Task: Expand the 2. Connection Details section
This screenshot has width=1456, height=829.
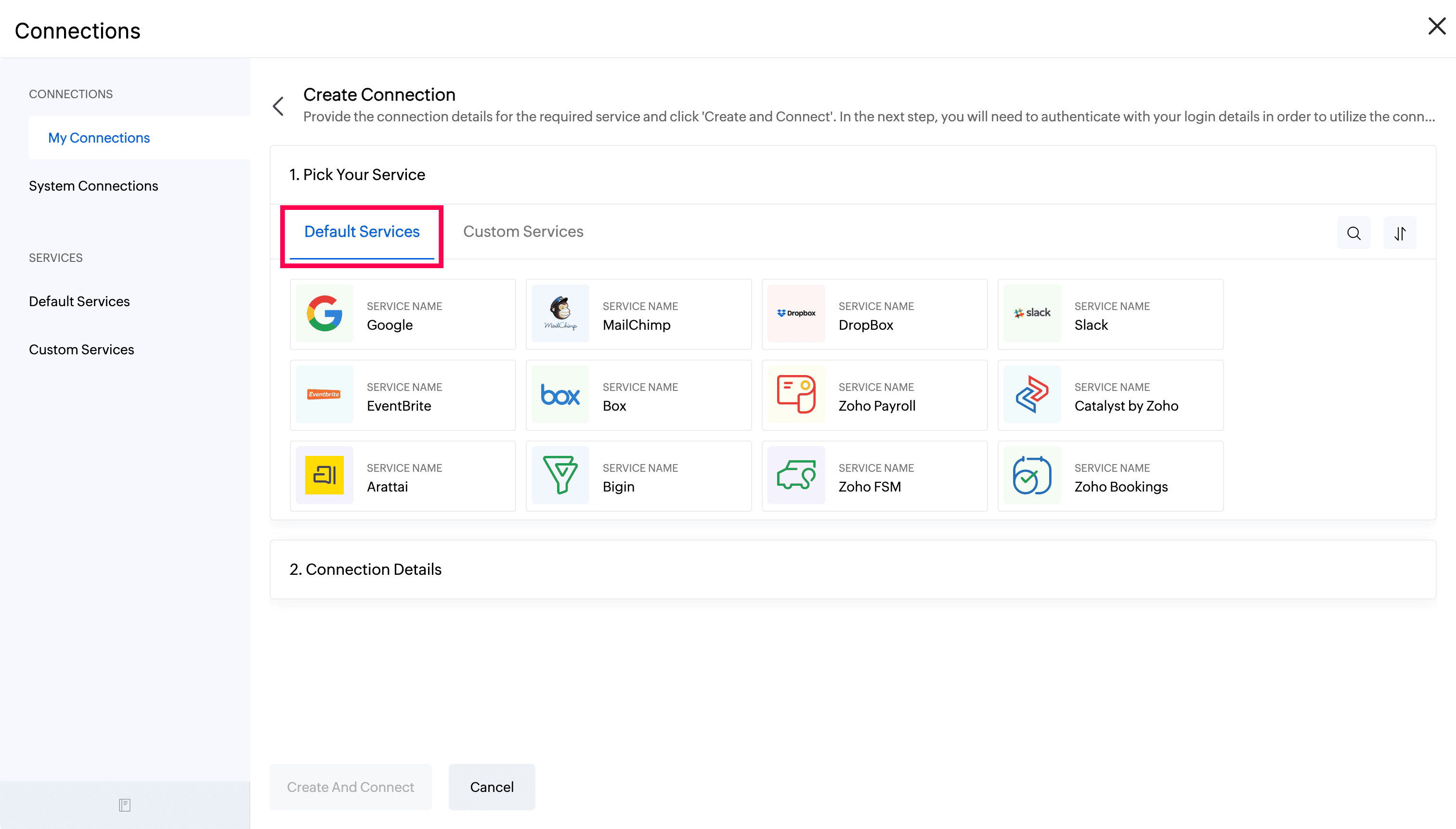Action: click(x=852, y=570)
